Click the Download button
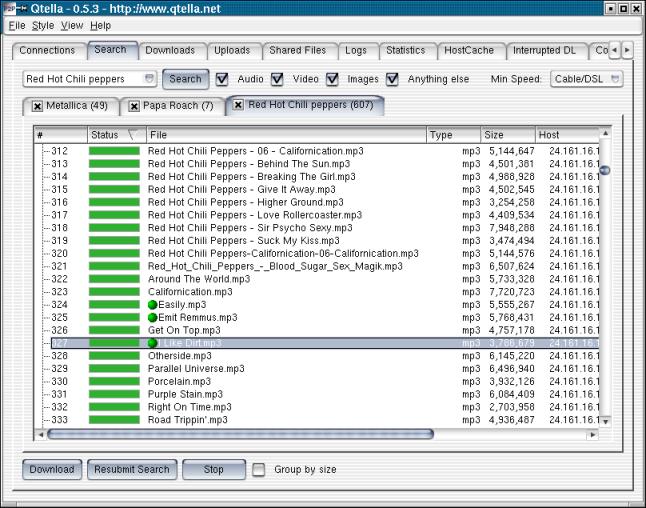This screenshot has height=508, width=646. [x=52, y=469]
